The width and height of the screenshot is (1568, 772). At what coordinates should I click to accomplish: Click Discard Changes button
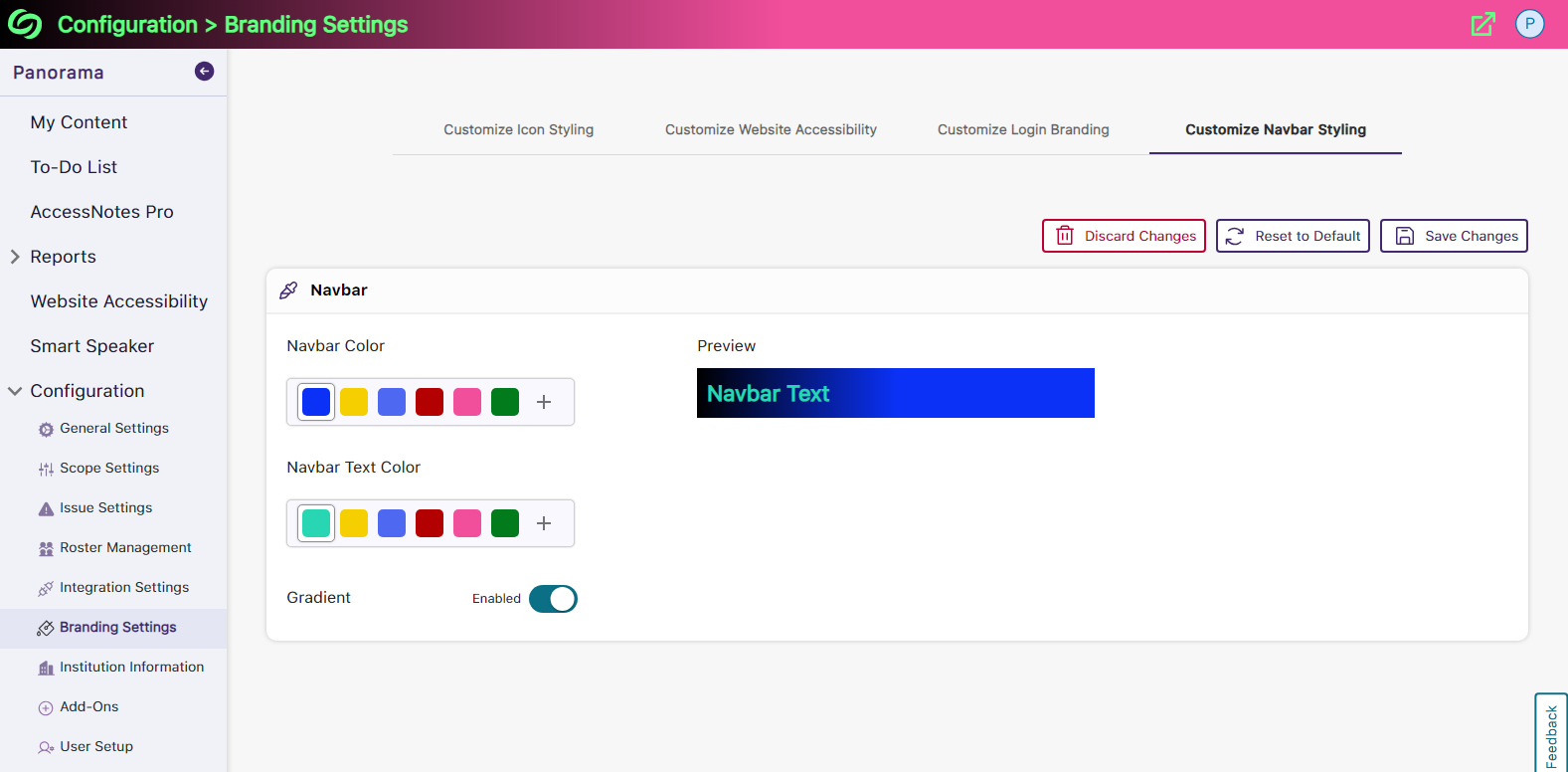click(1124, 236)
